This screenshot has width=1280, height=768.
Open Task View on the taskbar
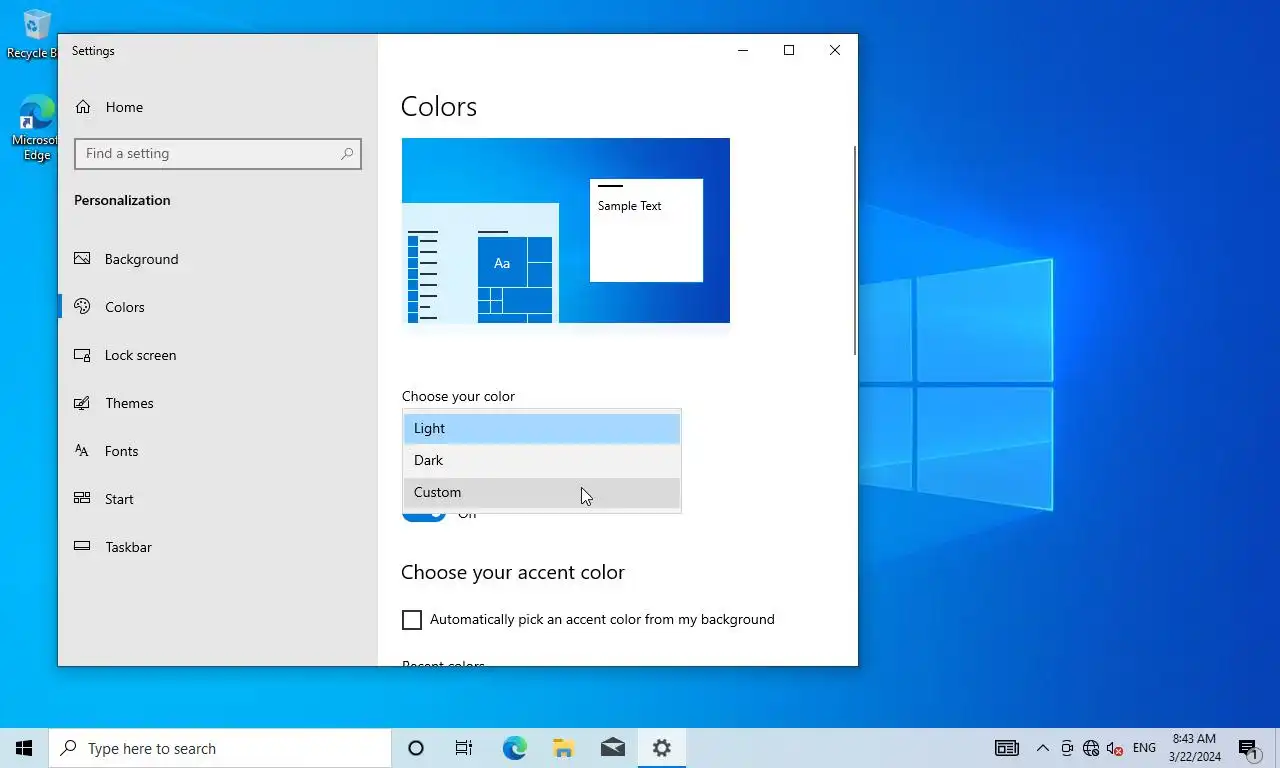coord(464,748)
